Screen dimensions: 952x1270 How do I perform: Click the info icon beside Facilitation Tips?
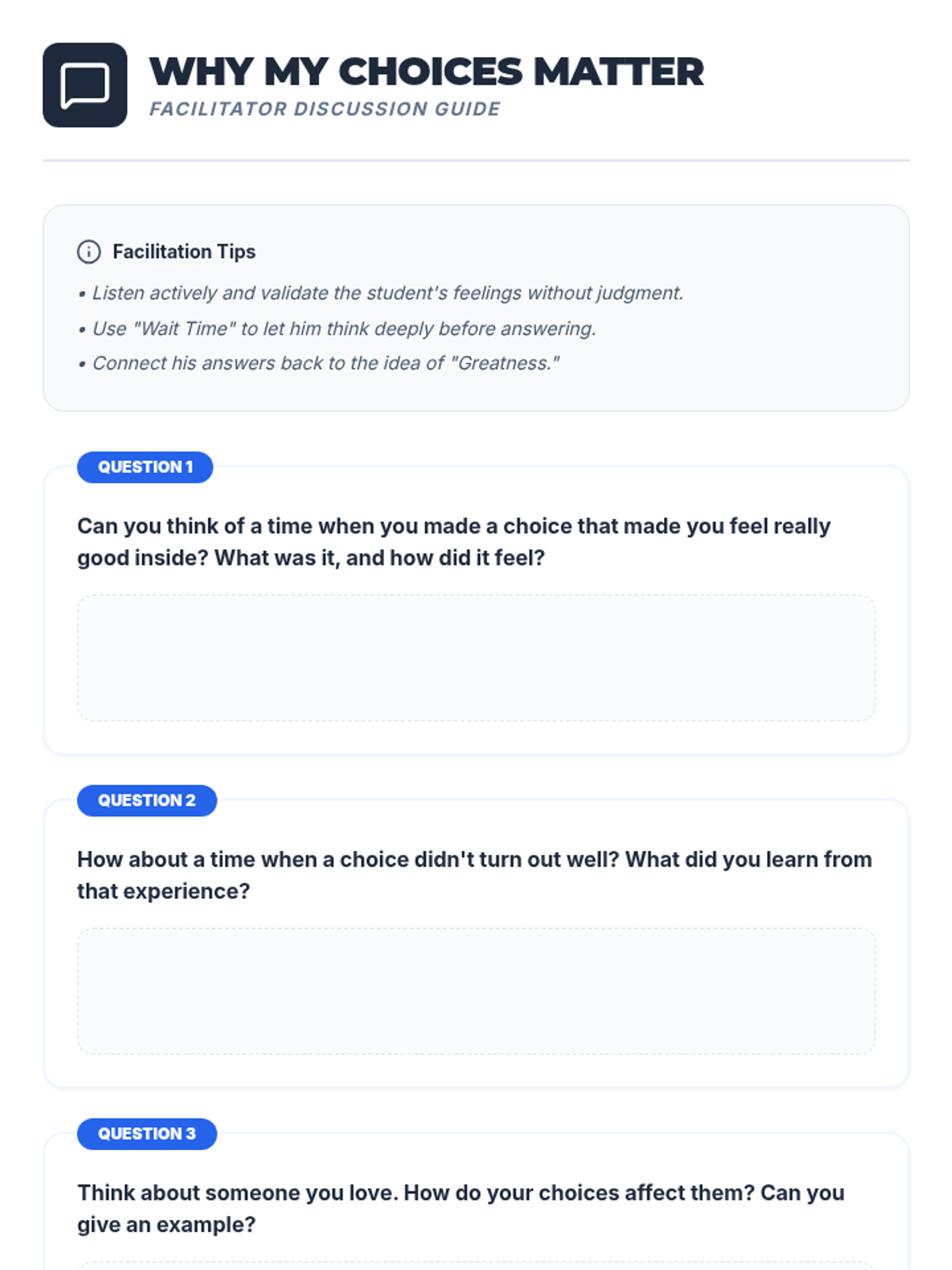89,252
